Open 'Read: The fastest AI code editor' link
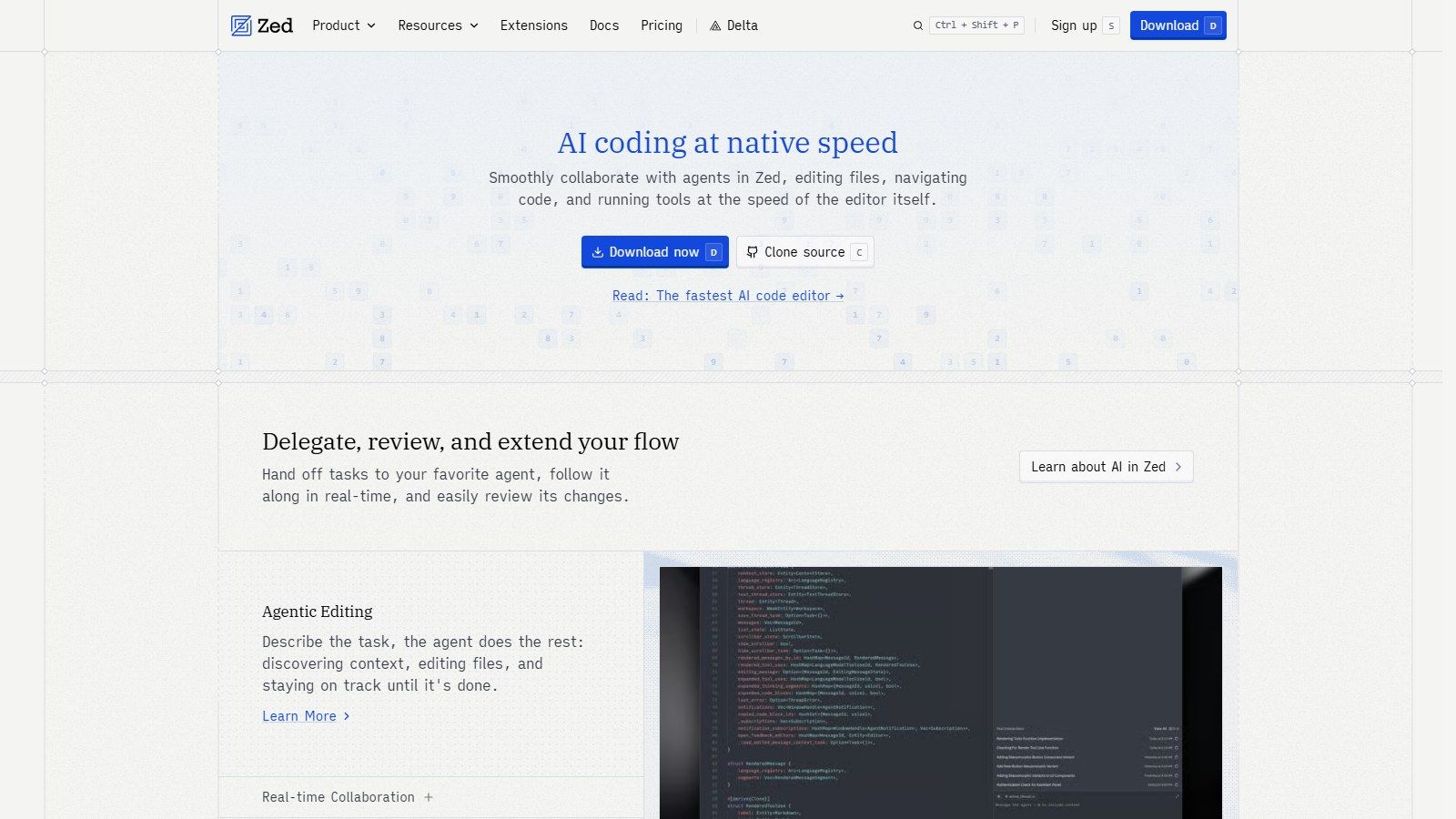This screenshot has height=819, width=1456. tap(728, 296)
